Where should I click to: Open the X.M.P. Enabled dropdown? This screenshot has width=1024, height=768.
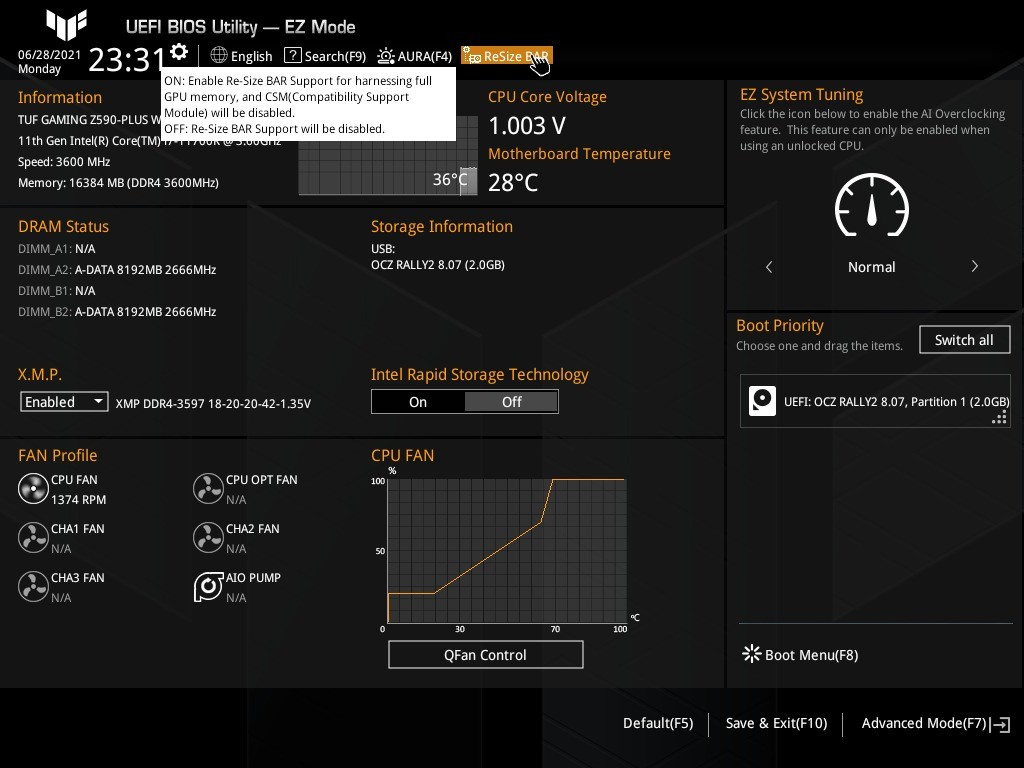(x=64, y=402)
